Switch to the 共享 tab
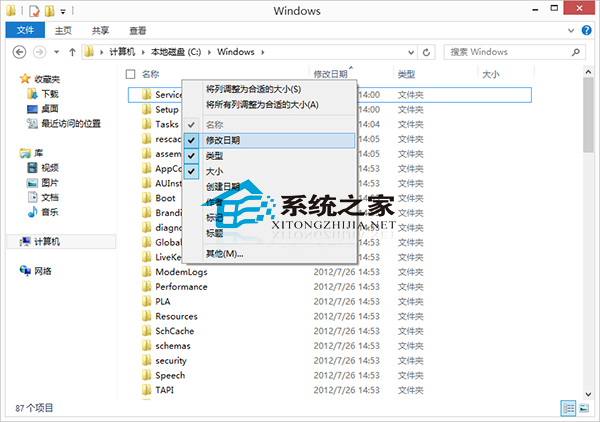Screen dimensions: 600x422 [x=100, y=31]
